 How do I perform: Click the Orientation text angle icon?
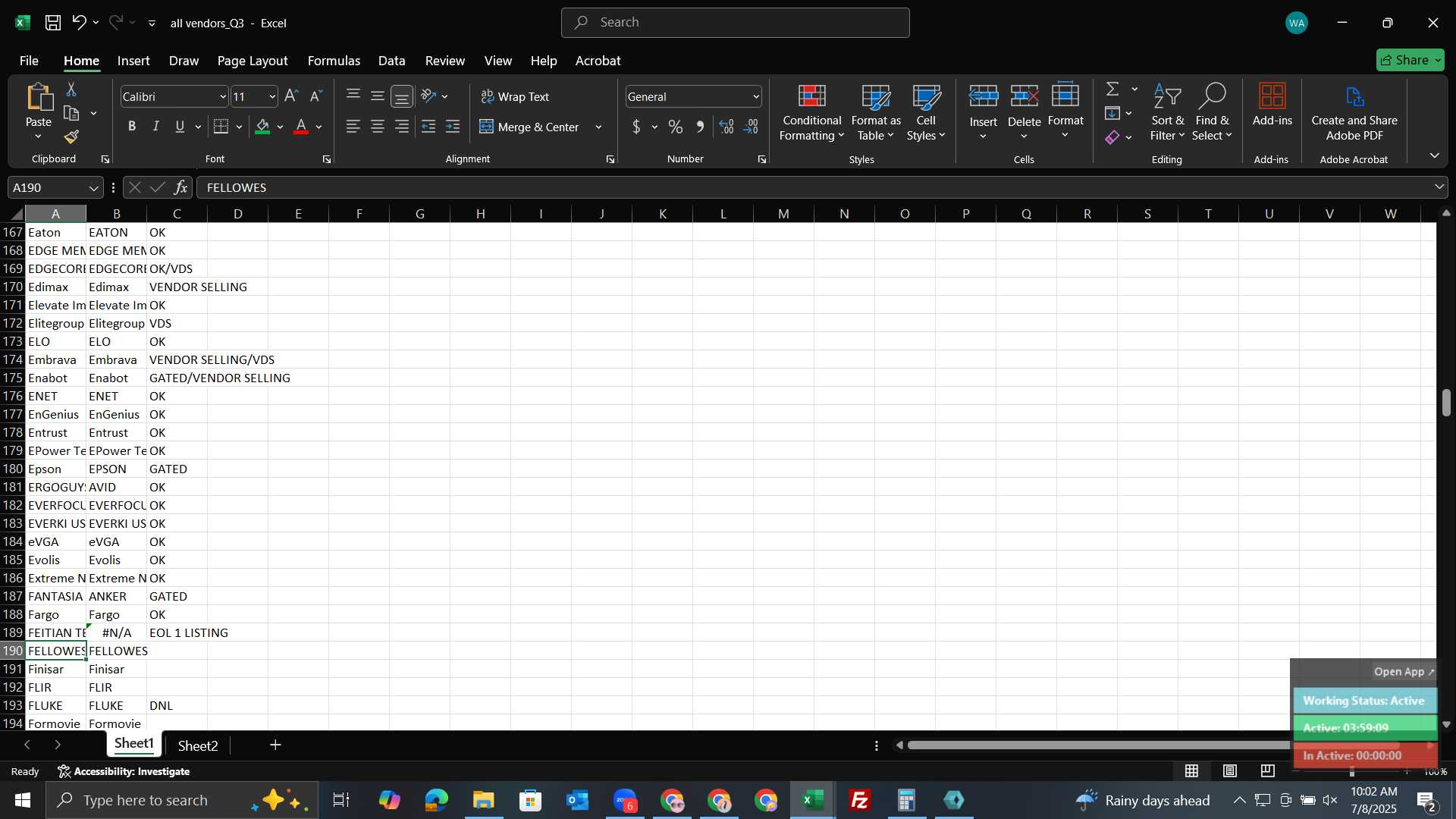[428, 96]
